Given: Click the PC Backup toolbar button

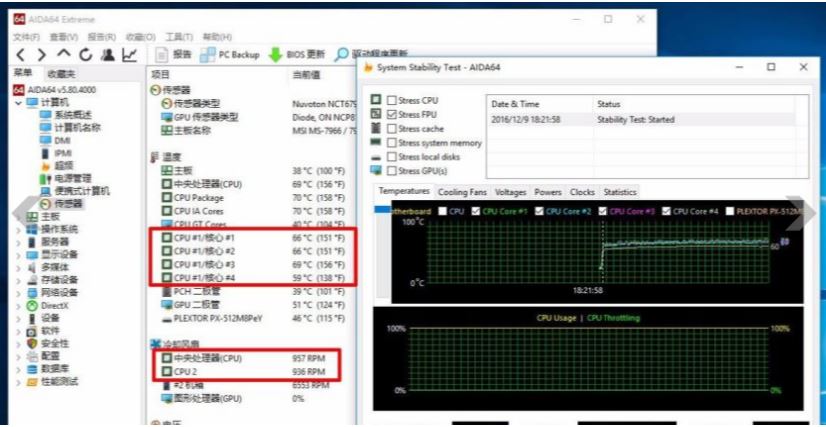Looking at the screenshot, I should click(230, 54).
